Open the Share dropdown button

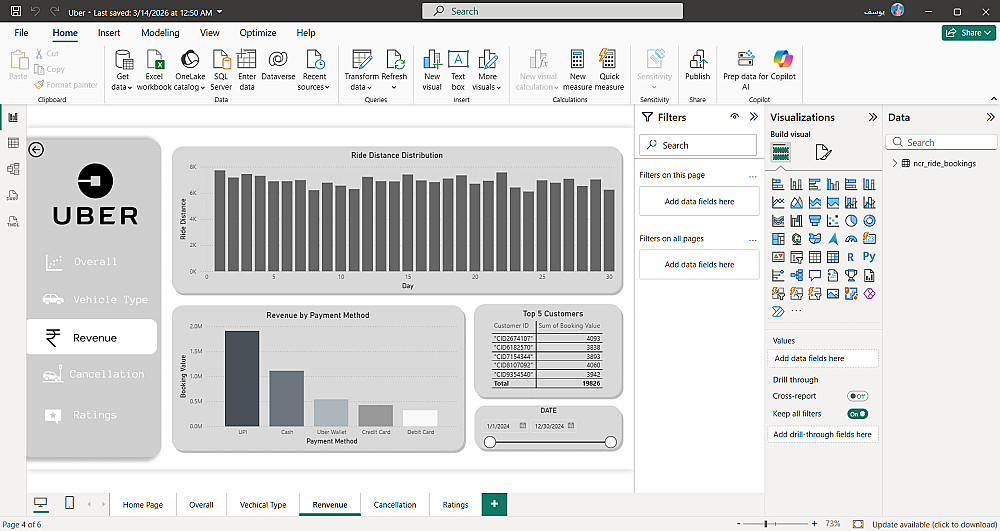point(969,33)
